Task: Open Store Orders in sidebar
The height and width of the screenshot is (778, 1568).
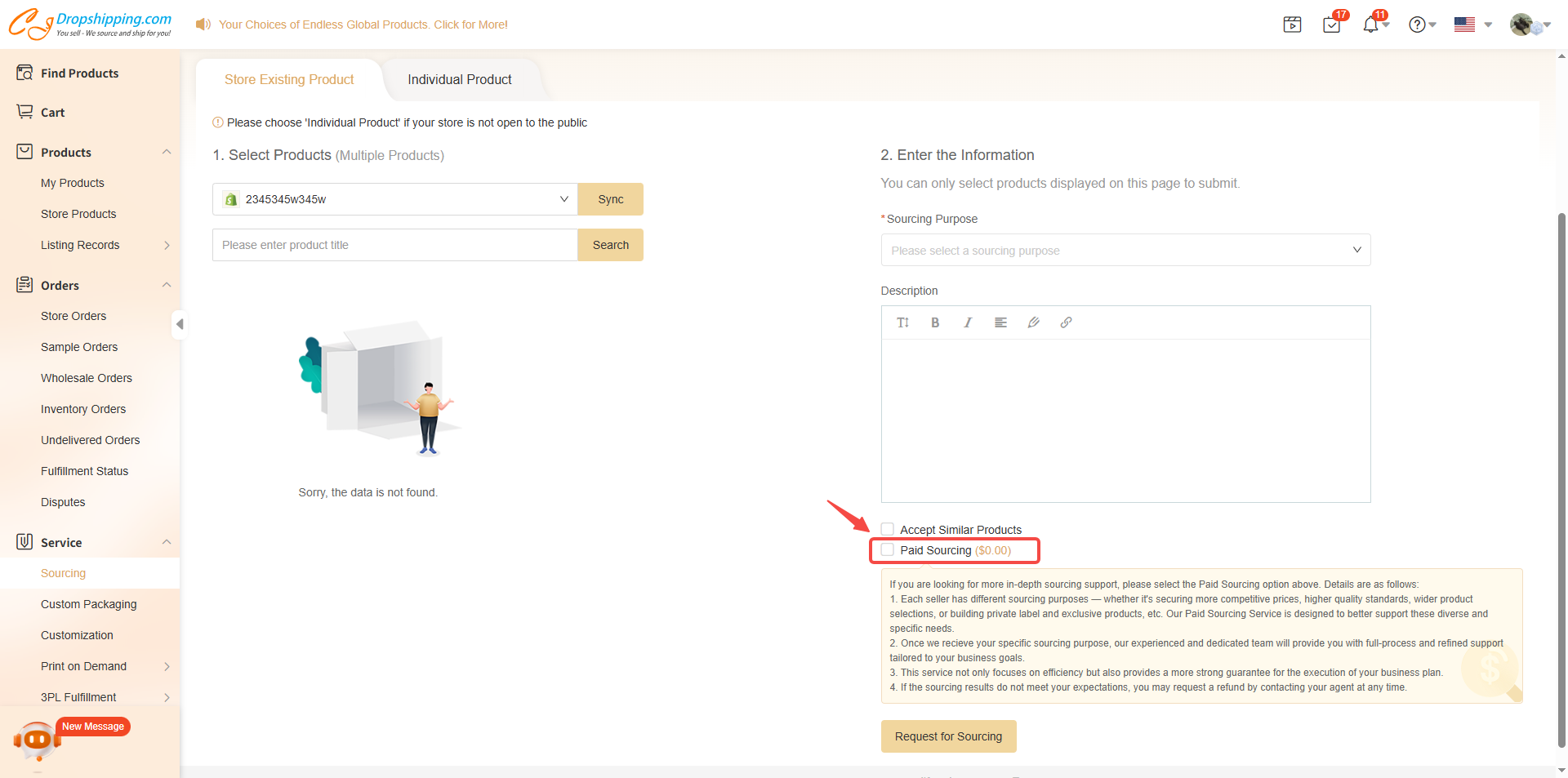Action: (73, 316)
